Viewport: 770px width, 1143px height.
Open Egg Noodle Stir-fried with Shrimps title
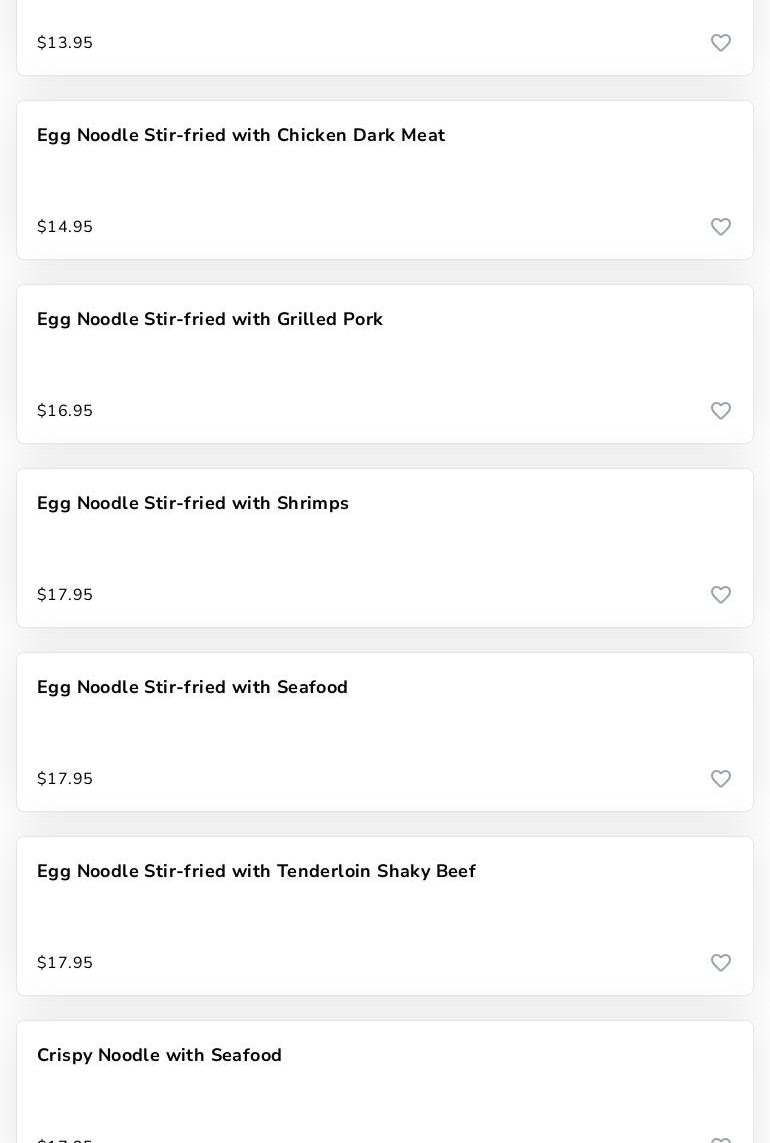193,503
